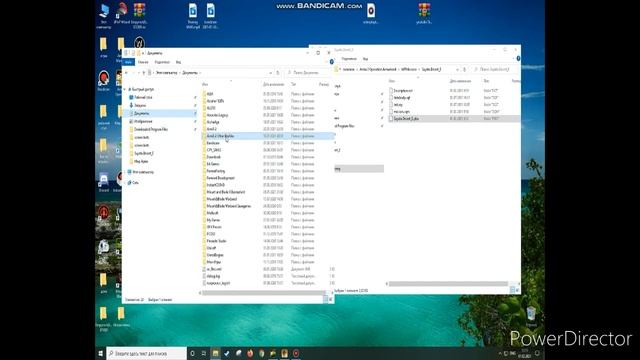
Task: Click Help icon in right Explorer window
Action: 518,59
